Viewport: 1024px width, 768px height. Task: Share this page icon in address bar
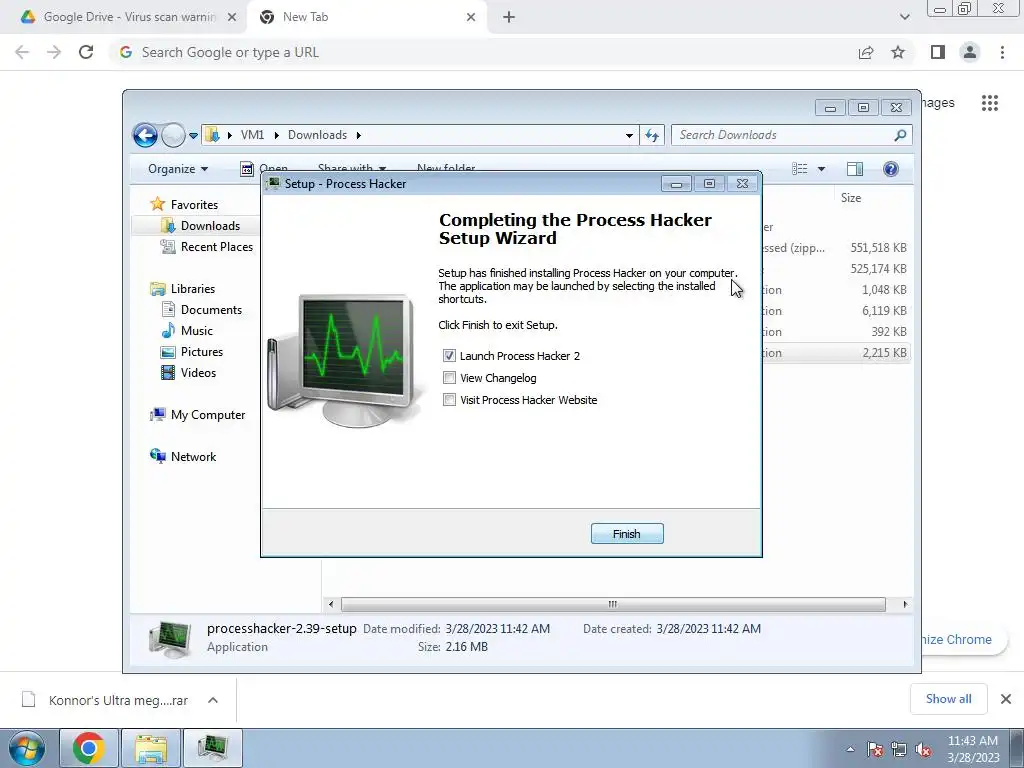(x=866, y=52)
